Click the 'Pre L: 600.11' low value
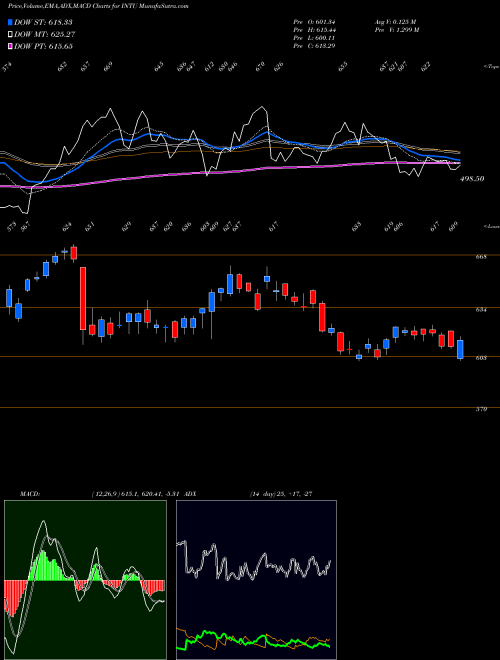 314,37
